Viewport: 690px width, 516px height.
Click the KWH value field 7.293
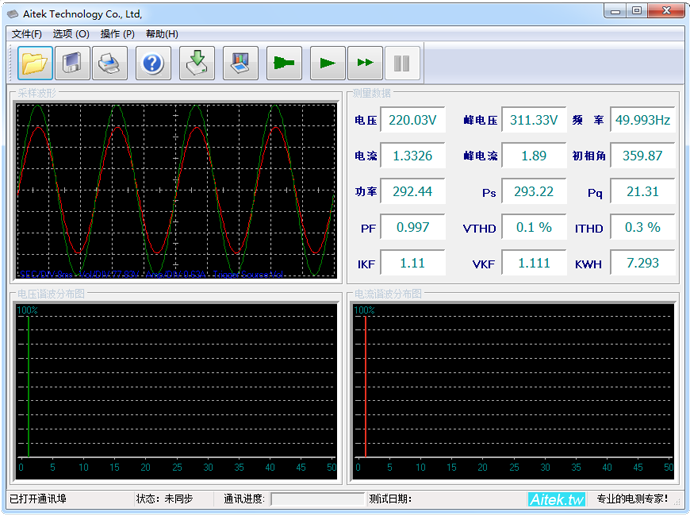pyautogui.click(x=642, y=263)
